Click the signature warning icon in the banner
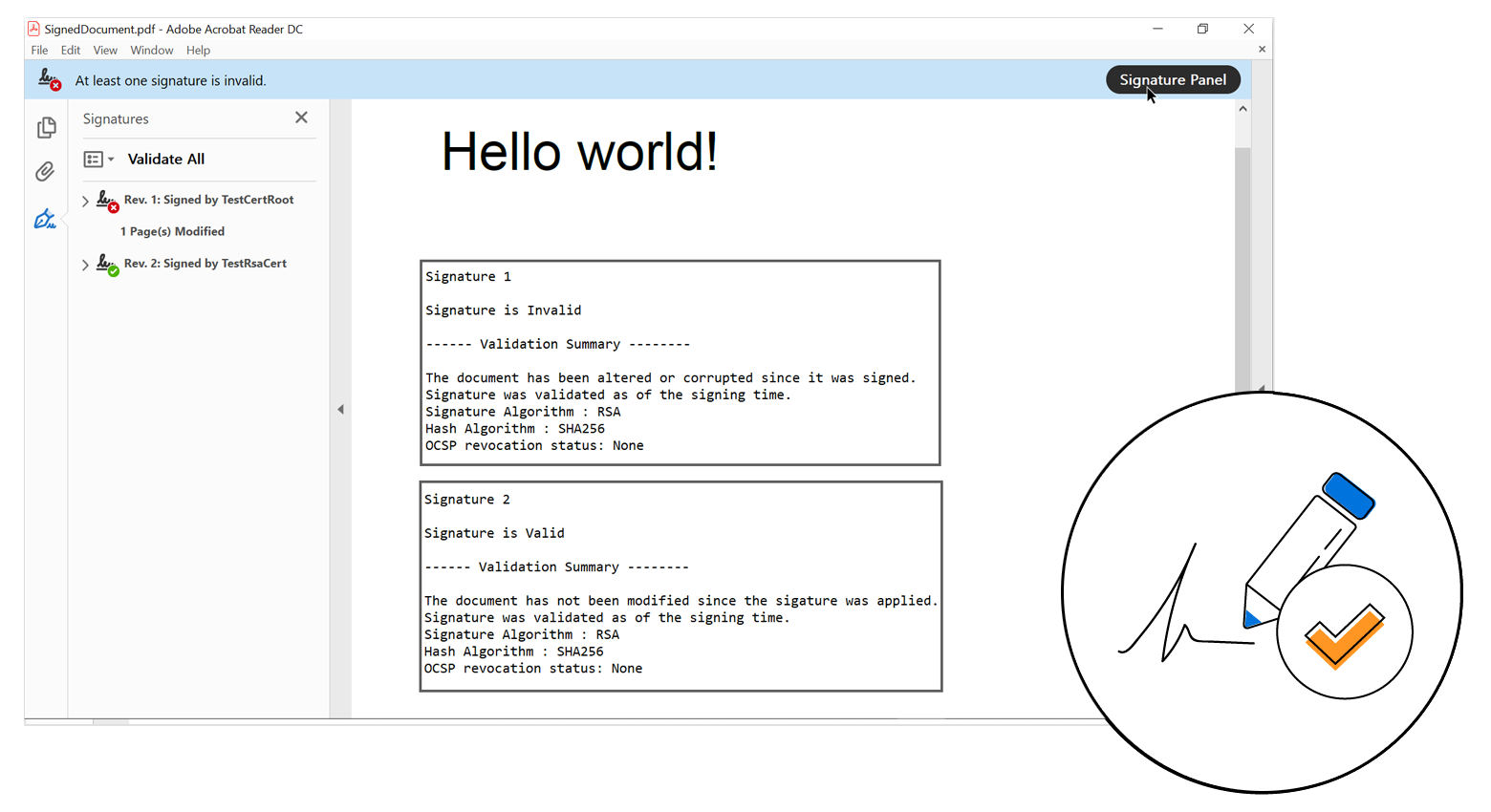The width and height of the screenshot is (1491, 812). (x=48, y=79)
